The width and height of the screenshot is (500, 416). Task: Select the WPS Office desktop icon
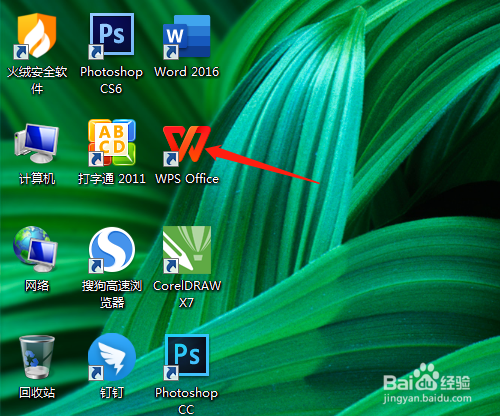(x=187, y=146)
